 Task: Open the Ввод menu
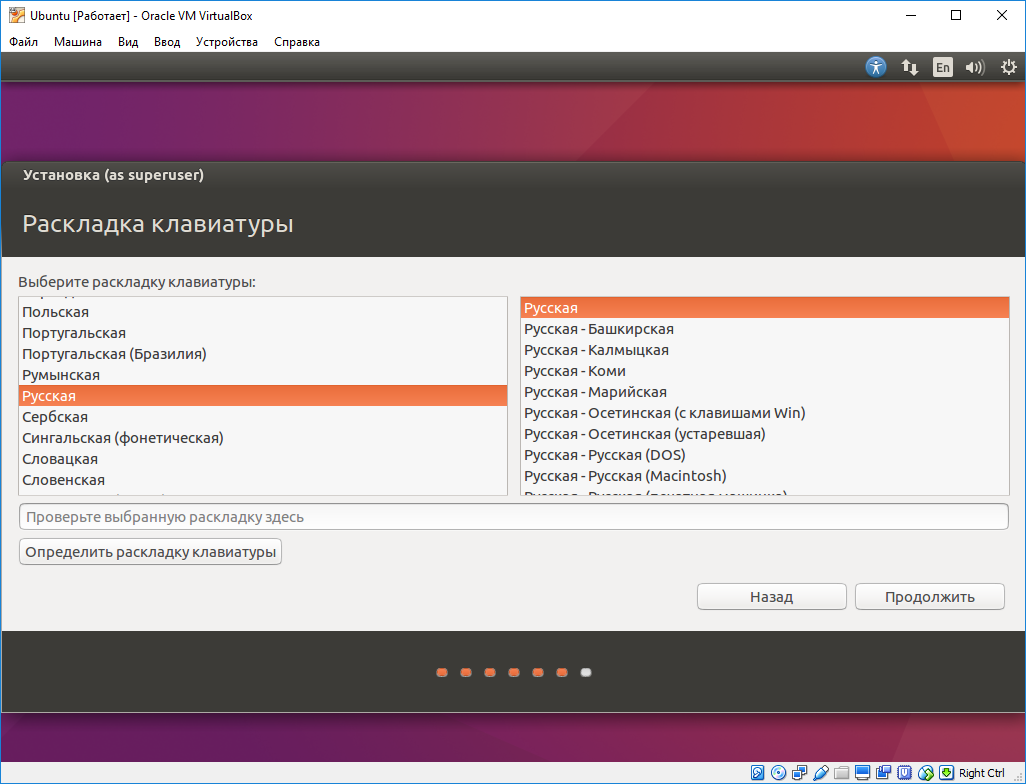click(x=167, y=42)
